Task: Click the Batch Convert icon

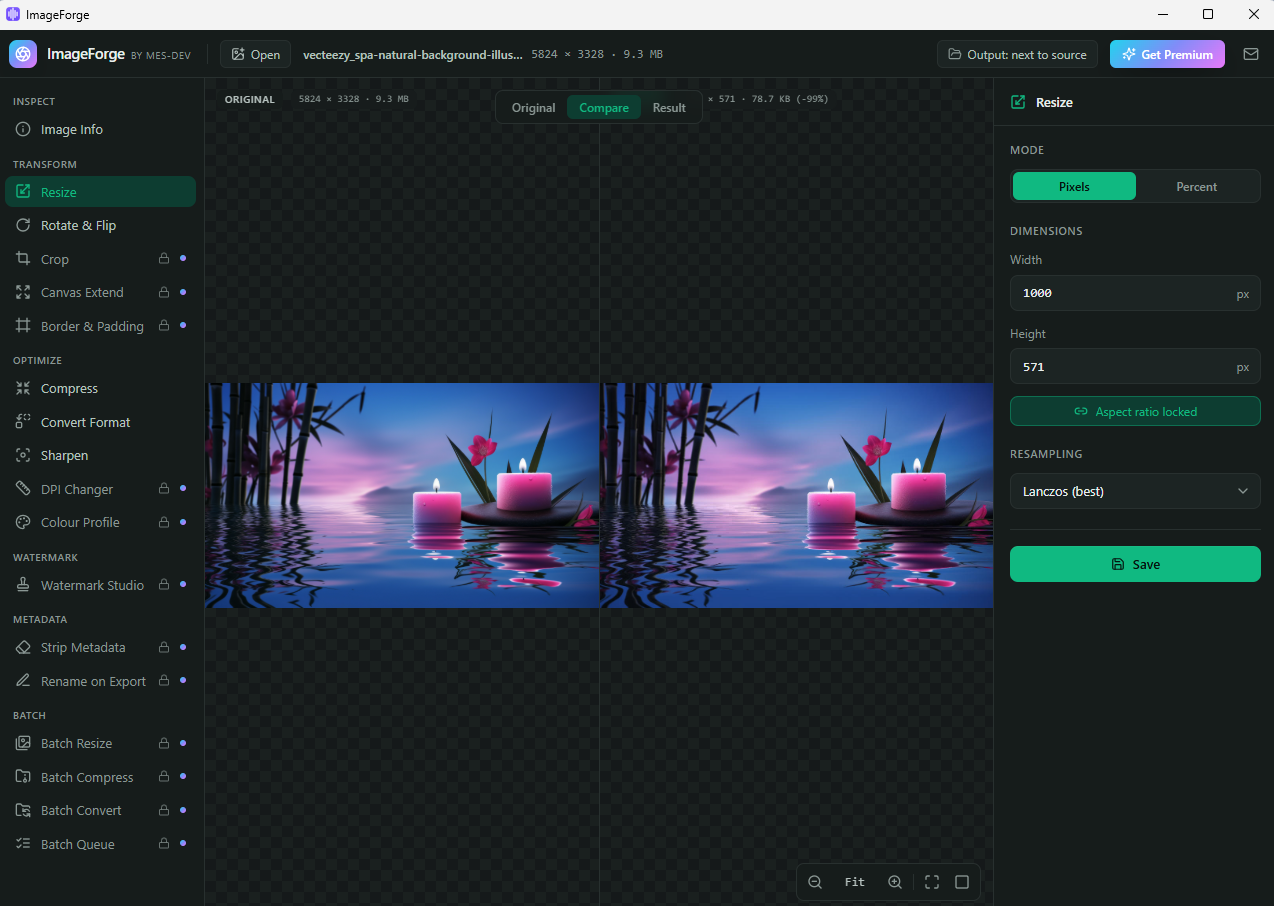Action: tap(23, 811)
